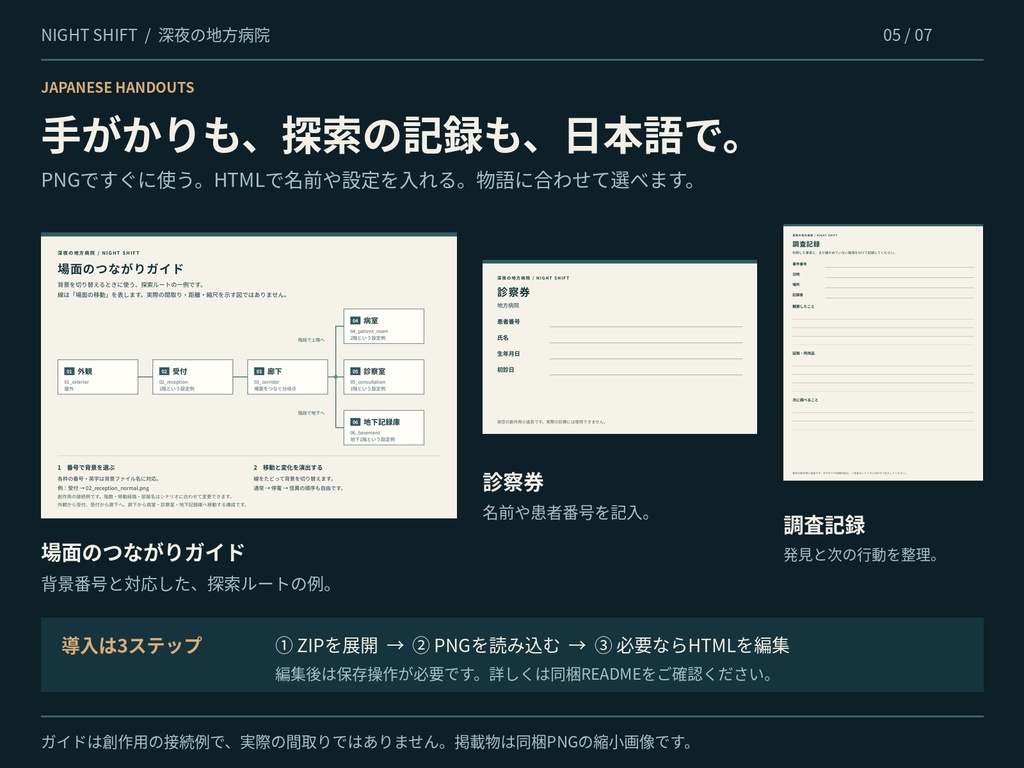This screenshot has height=768, width=1024.
Task: Click the guide section 2 移動と変化を演出する
Action: (x=288, y=468)
